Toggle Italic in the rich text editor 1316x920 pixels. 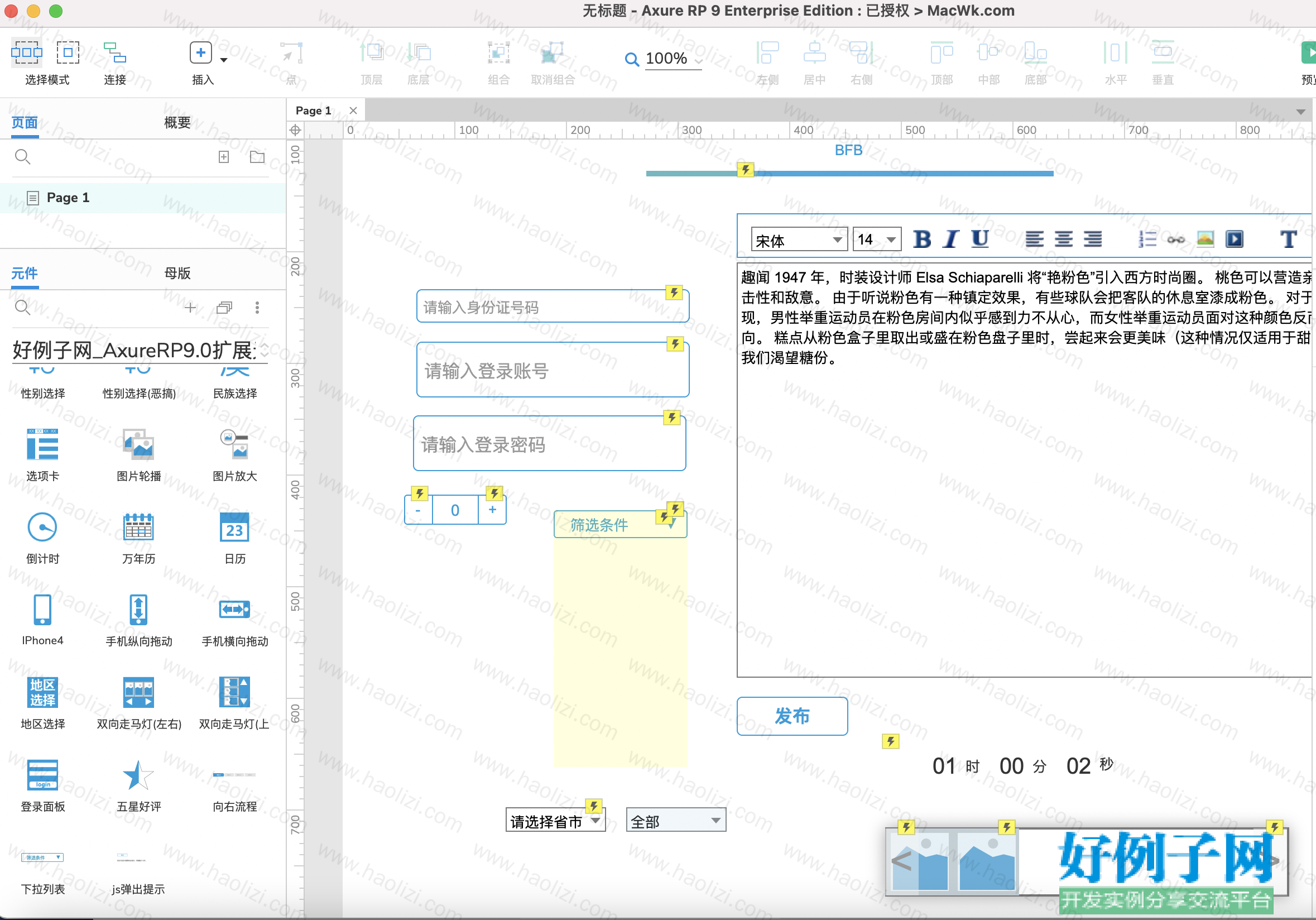point(950,239)
